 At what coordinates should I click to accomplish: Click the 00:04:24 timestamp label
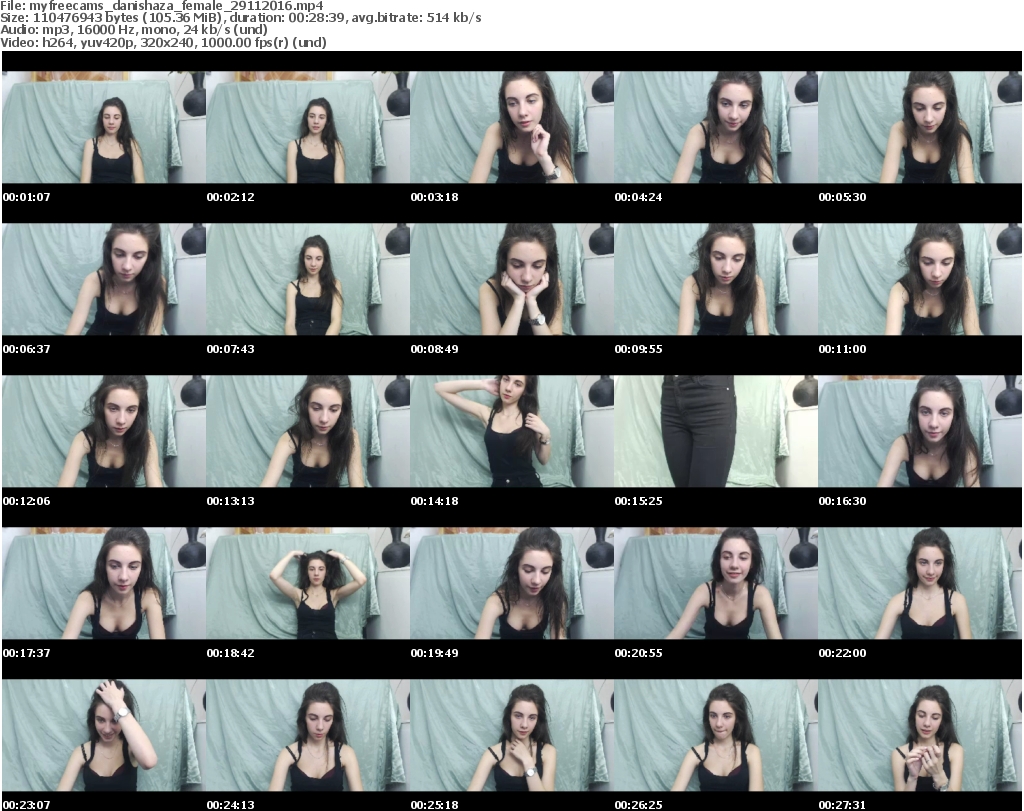638,197
